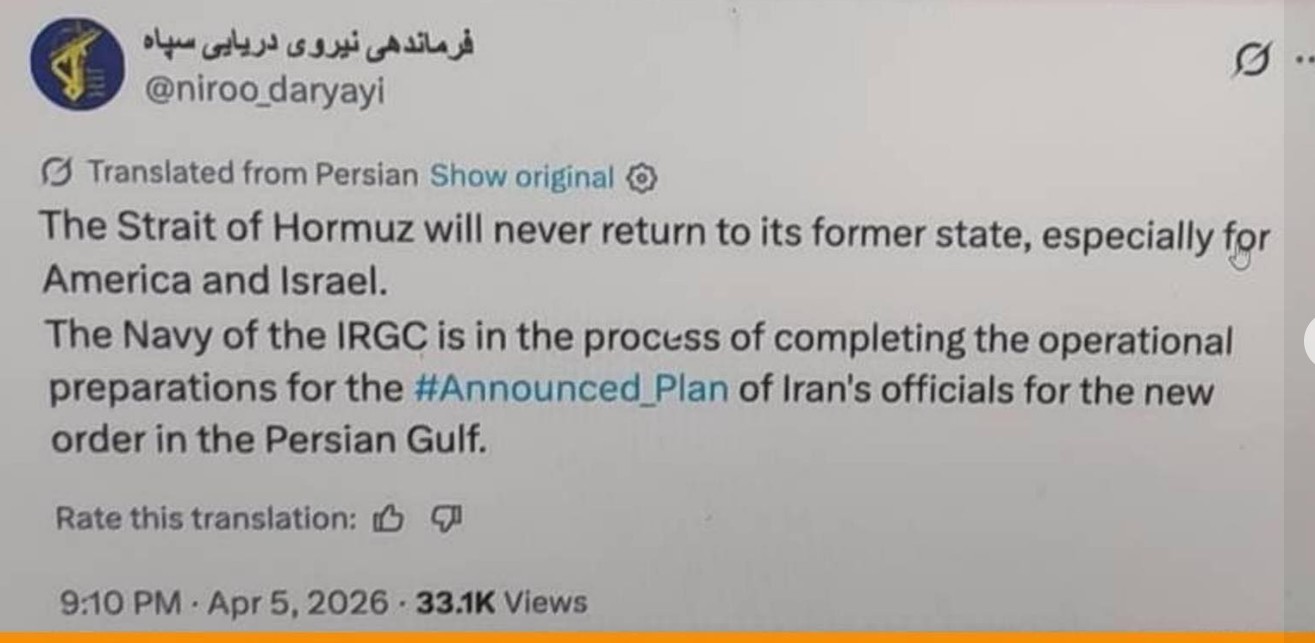1315x643 pixels.
Task: Click the 'Translated from Persian' label
Action: pyautogui.click(x=253, y=174)
